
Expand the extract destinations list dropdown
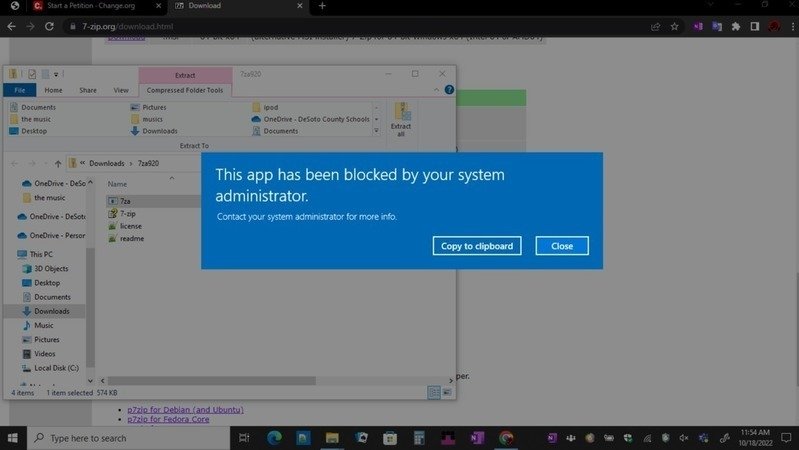coord(376,131)
